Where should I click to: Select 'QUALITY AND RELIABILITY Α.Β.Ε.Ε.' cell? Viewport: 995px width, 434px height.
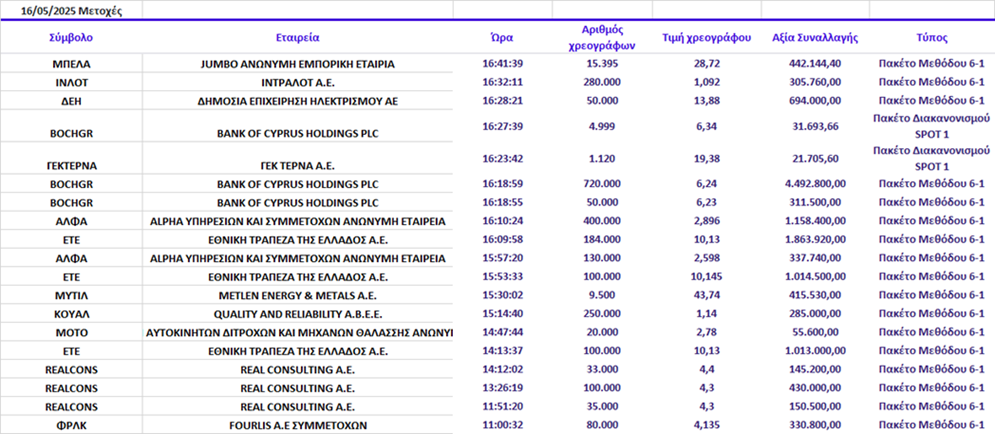(x=298, y=314)
